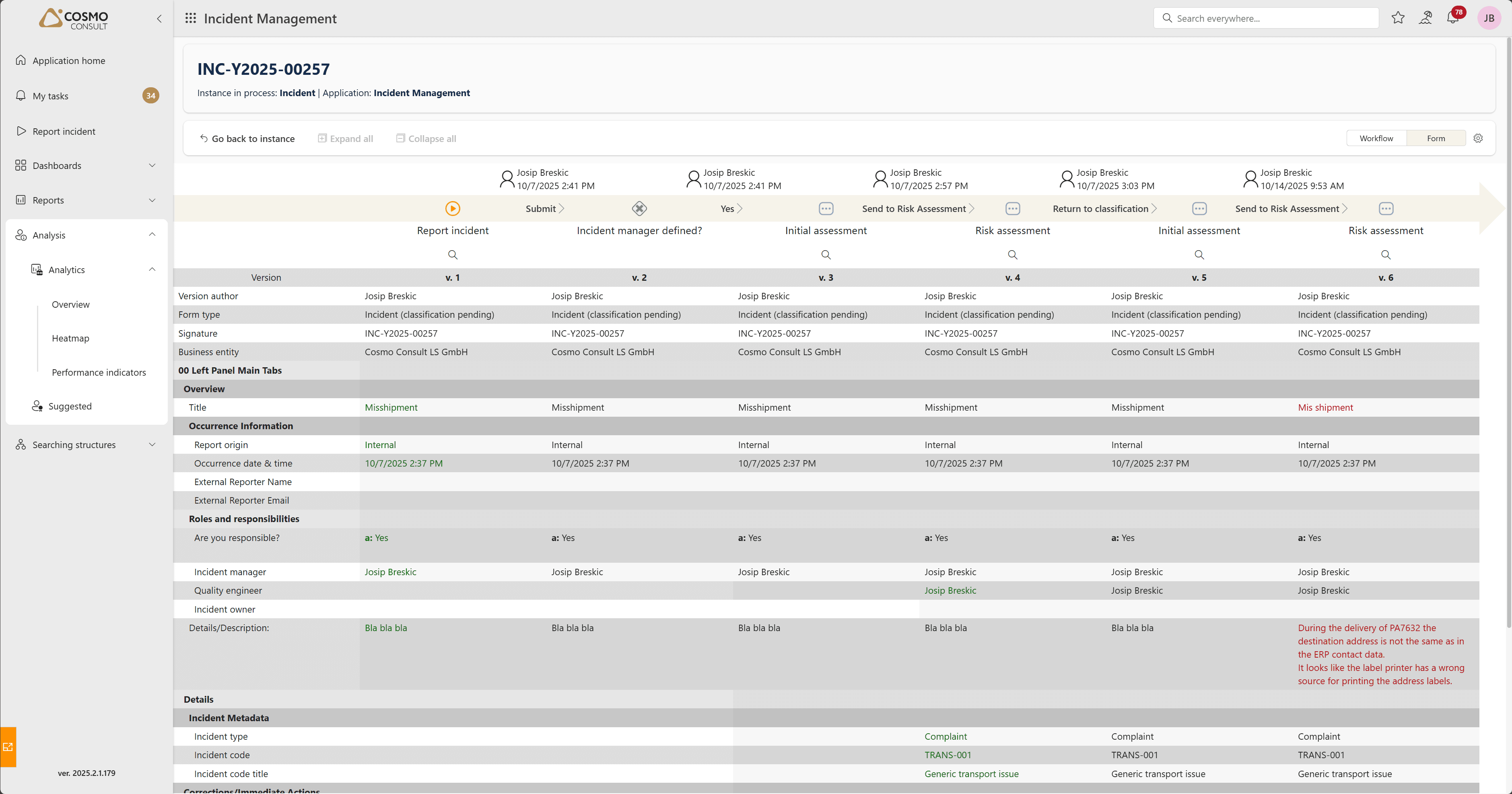
Task: Open the magnifier under Report incident step
Action: [453, 255]
